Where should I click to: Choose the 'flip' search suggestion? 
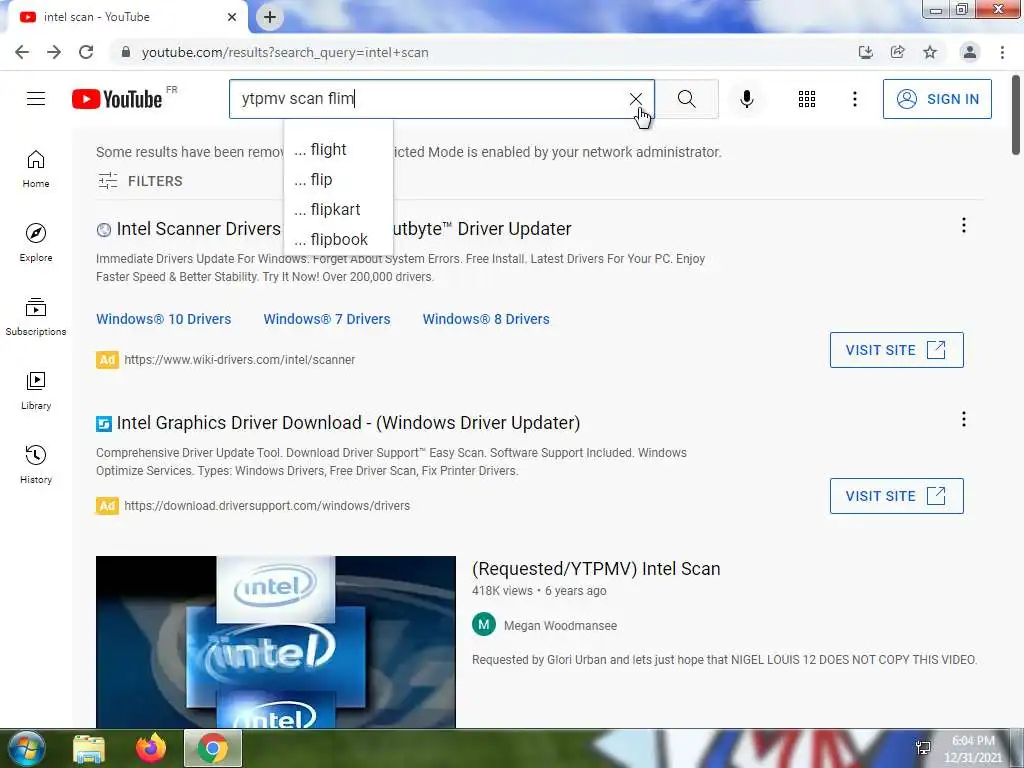pos(338,180)
